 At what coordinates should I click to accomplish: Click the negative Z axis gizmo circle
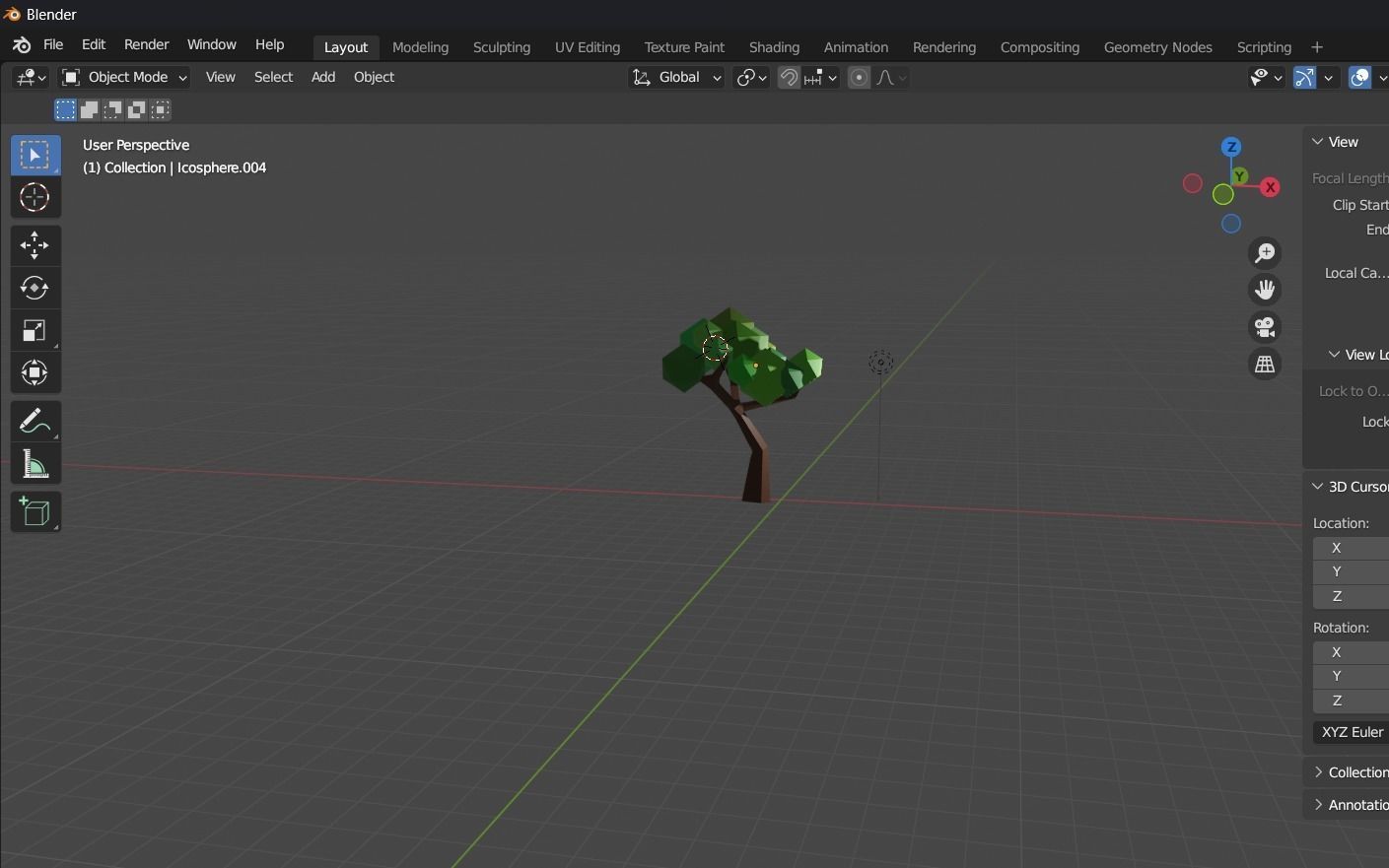coord(1231,225)
